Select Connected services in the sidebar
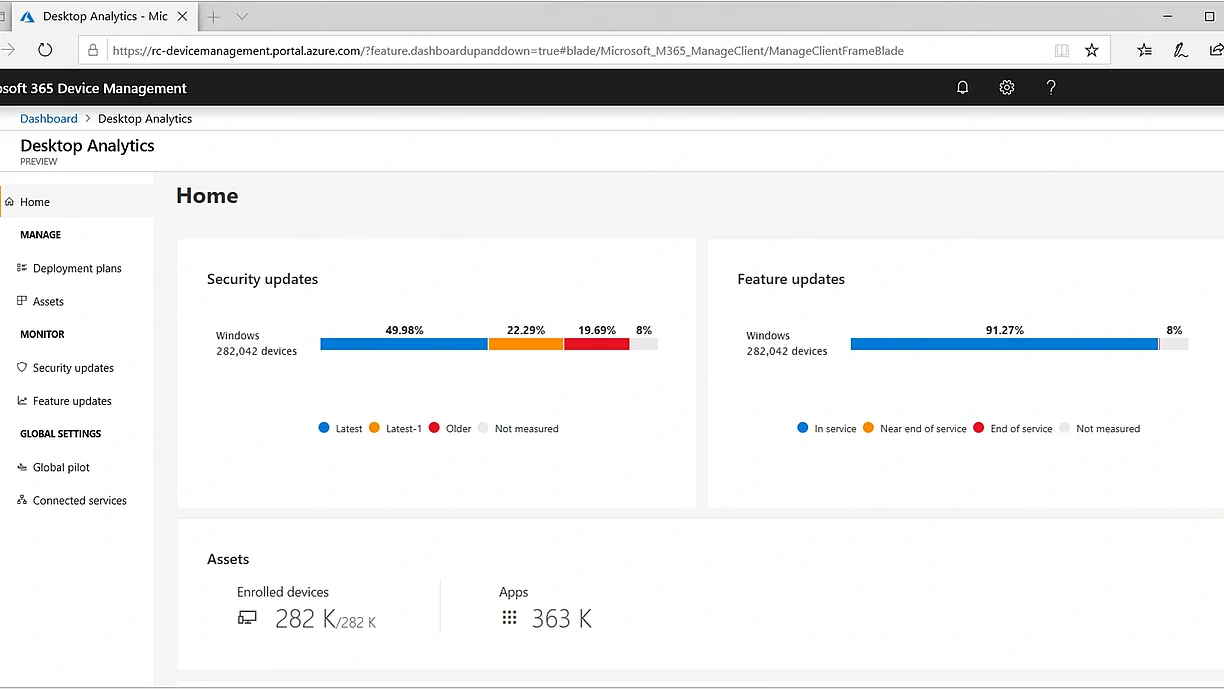Screen dimensions: 1224x689 (78, 500)
